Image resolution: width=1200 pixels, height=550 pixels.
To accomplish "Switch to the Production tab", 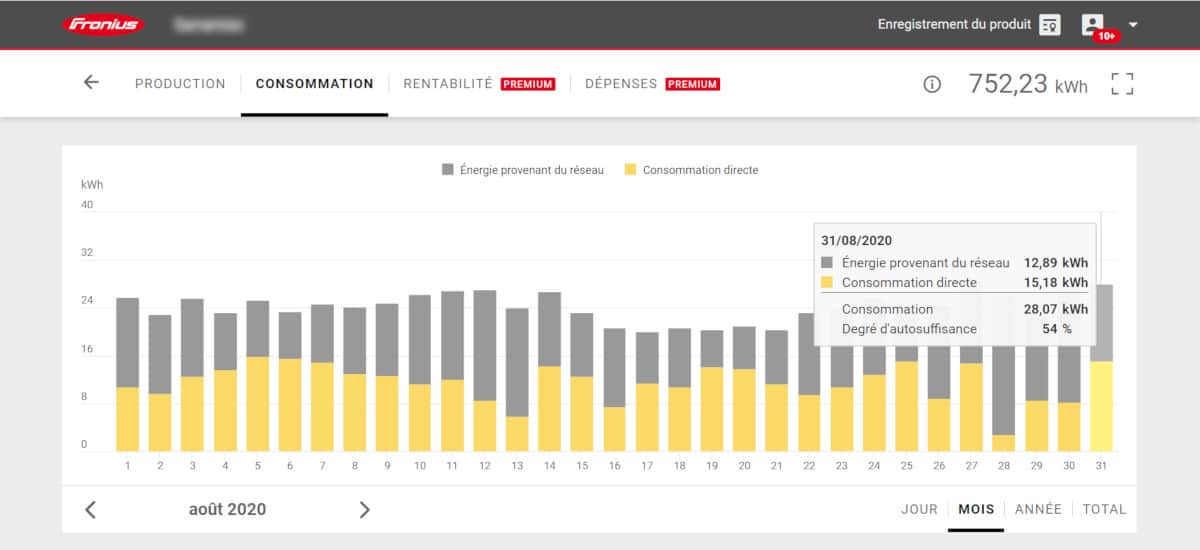I will (180, 84).
